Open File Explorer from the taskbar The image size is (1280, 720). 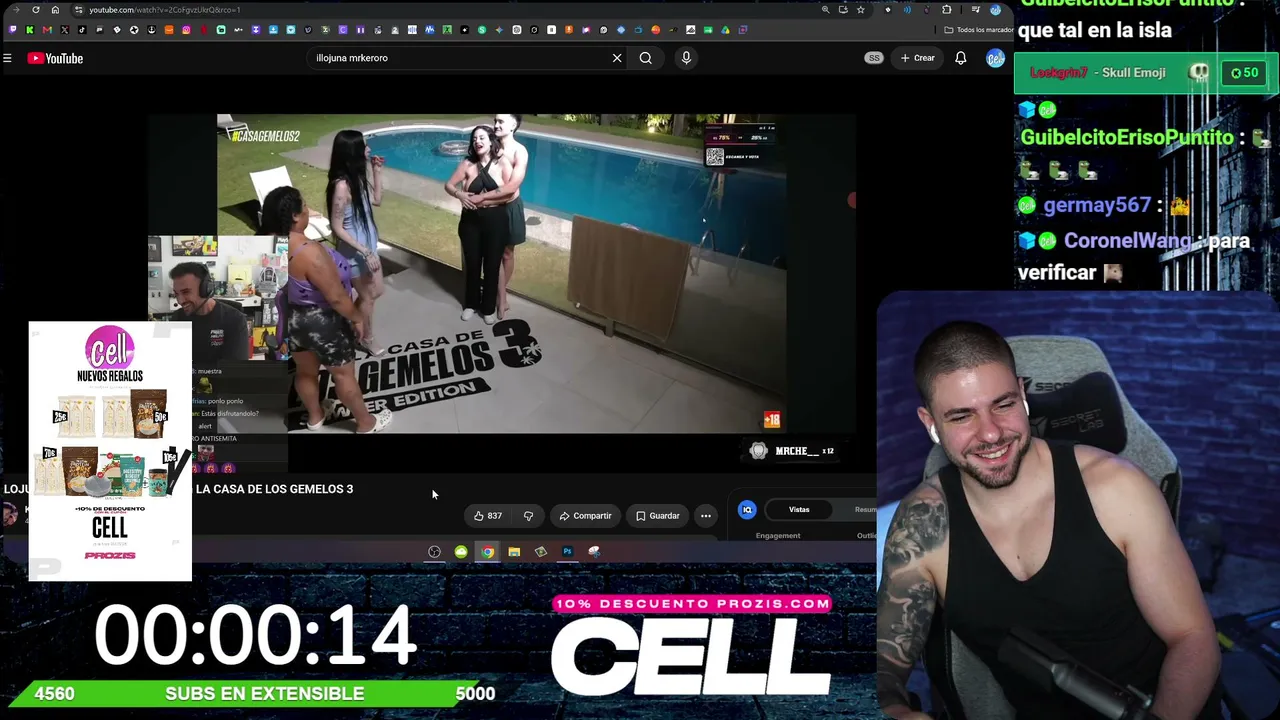514,552
